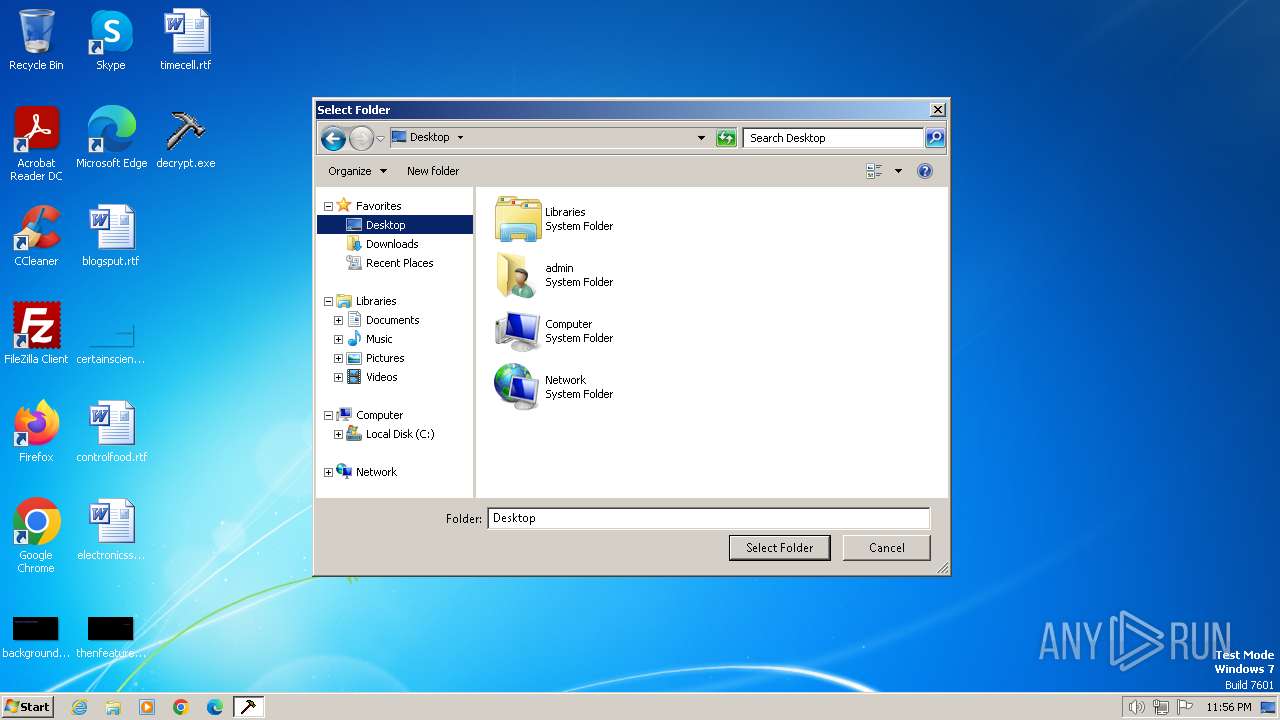The image size is (1280, 720).
Task: Click the Cancel button
Action: [x=887, y=548]
